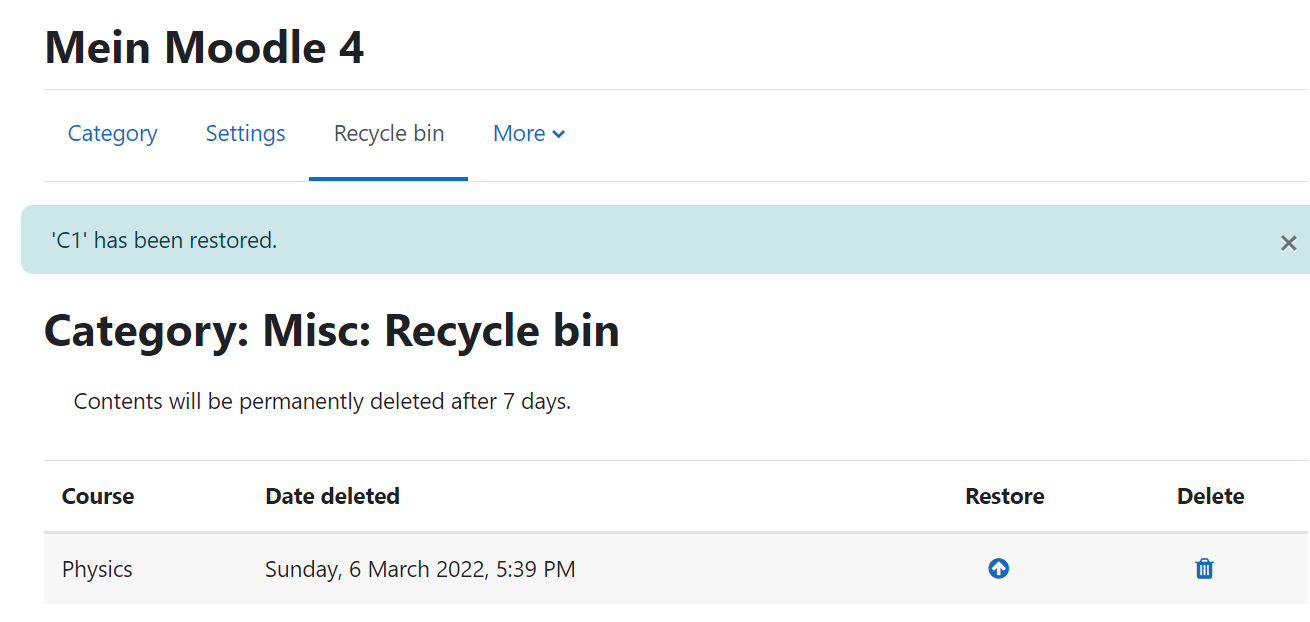
Task: Click the Course column header
Action: (98, 496)
